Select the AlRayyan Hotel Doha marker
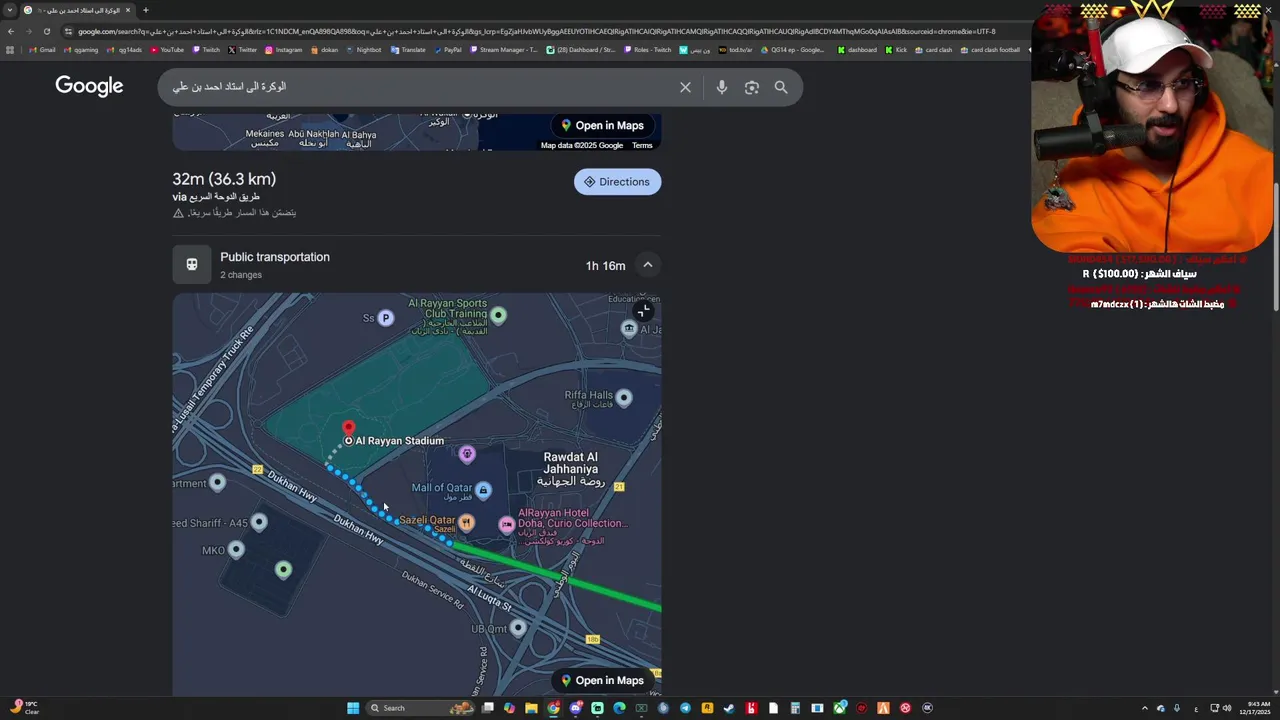 click(x=507, y=524)
